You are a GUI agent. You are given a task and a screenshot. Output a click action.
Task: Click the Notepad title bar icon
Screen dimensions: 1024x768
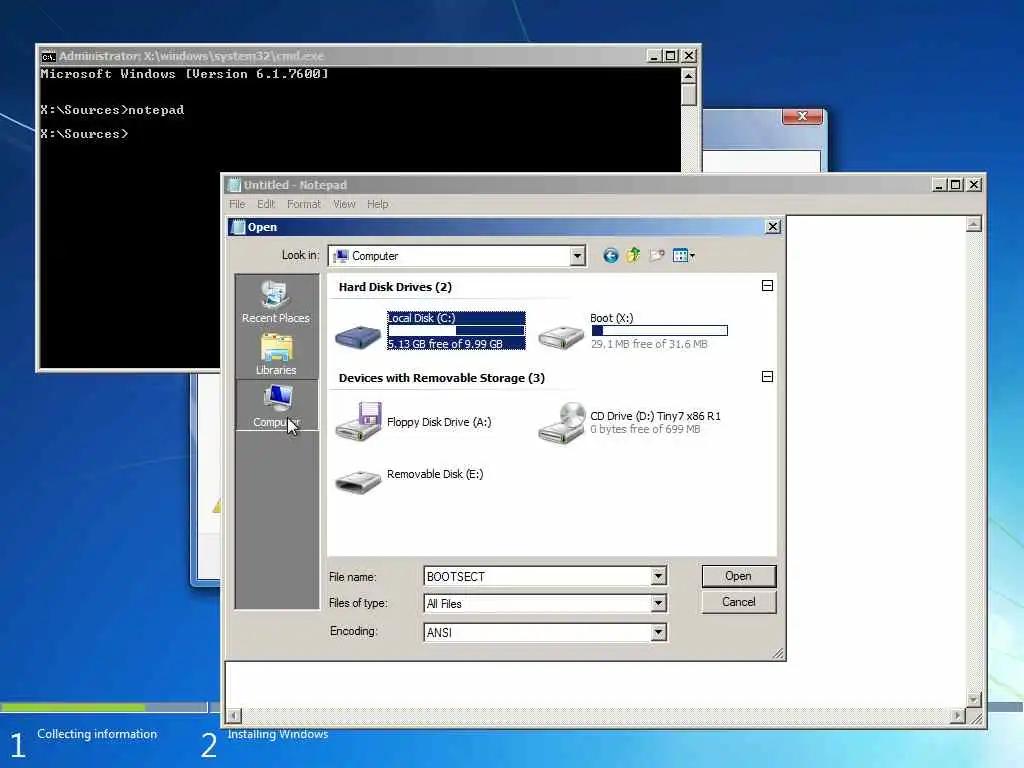tap(234, 185)
